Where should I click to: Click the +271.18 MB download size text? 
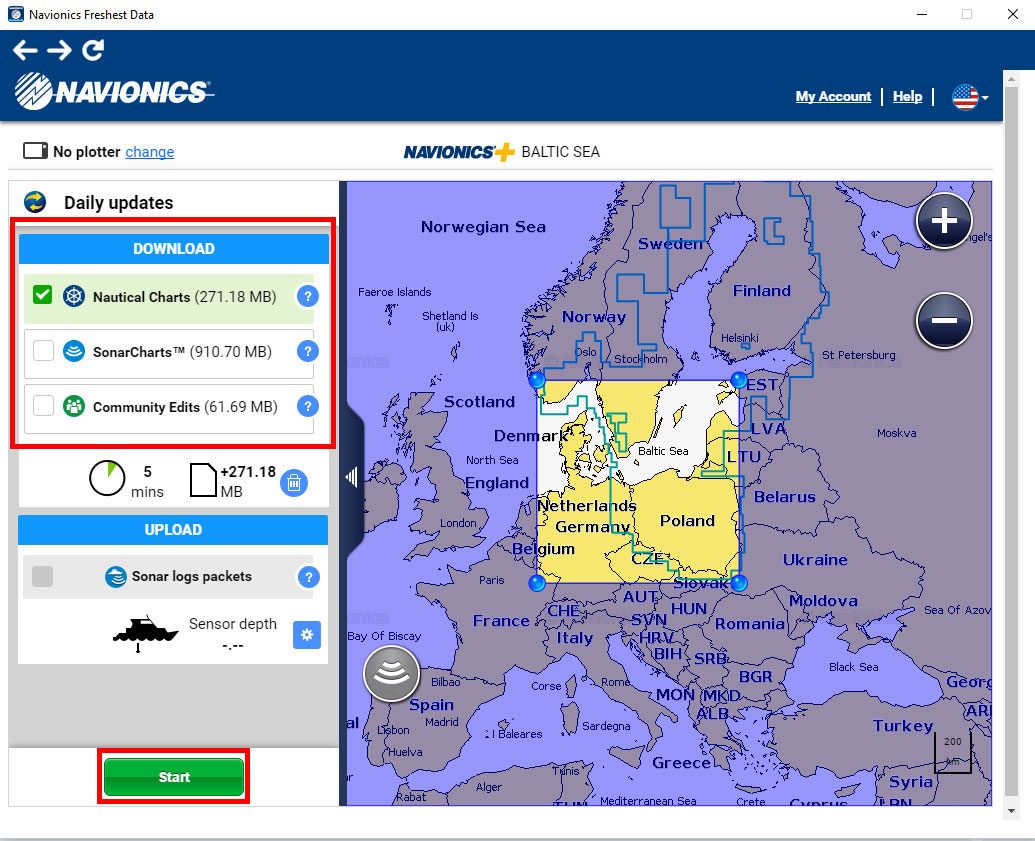click(248, 481)
